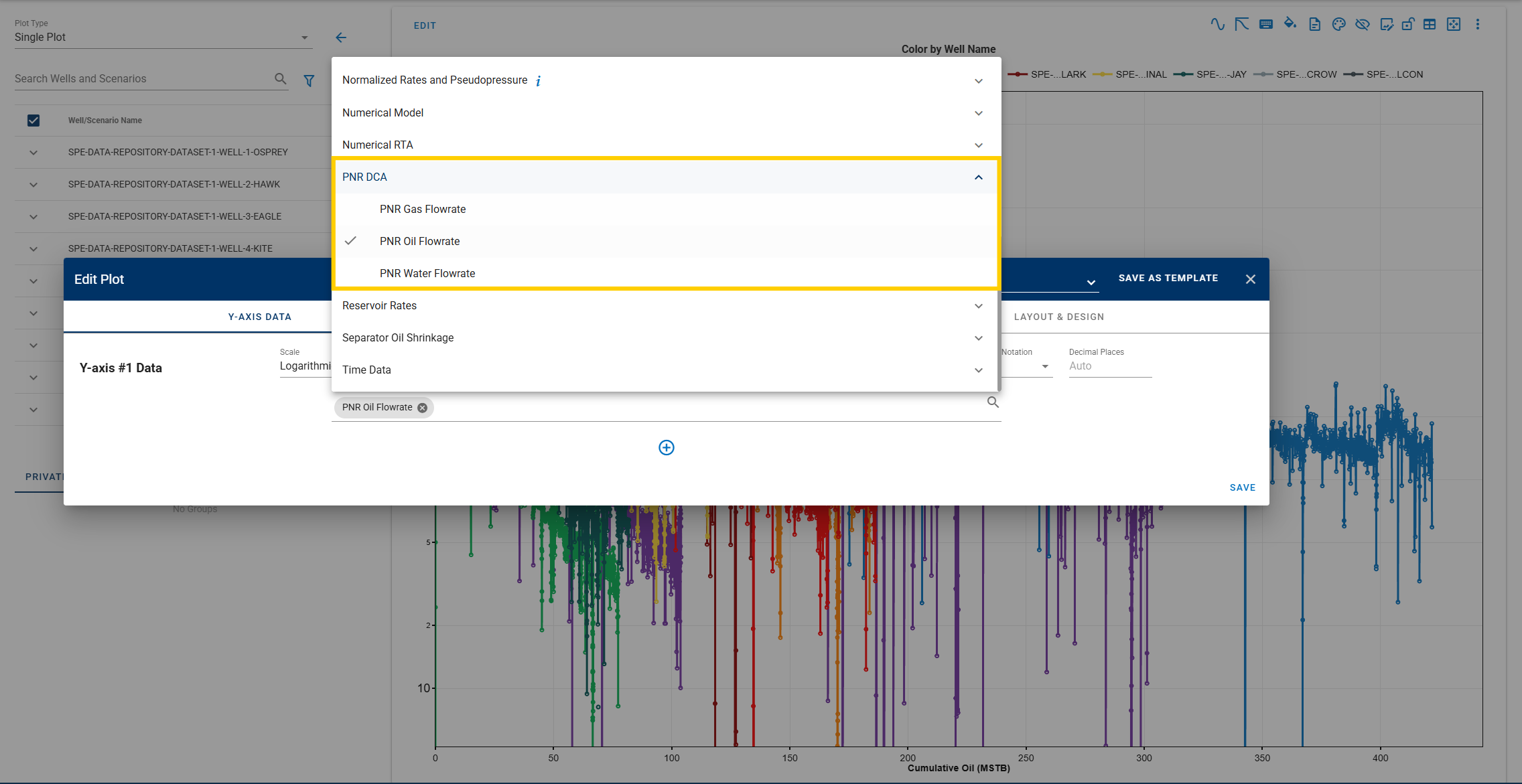Click the add Y-axis plus circle icon
1522x784 pixels.
tap(667, 447)
